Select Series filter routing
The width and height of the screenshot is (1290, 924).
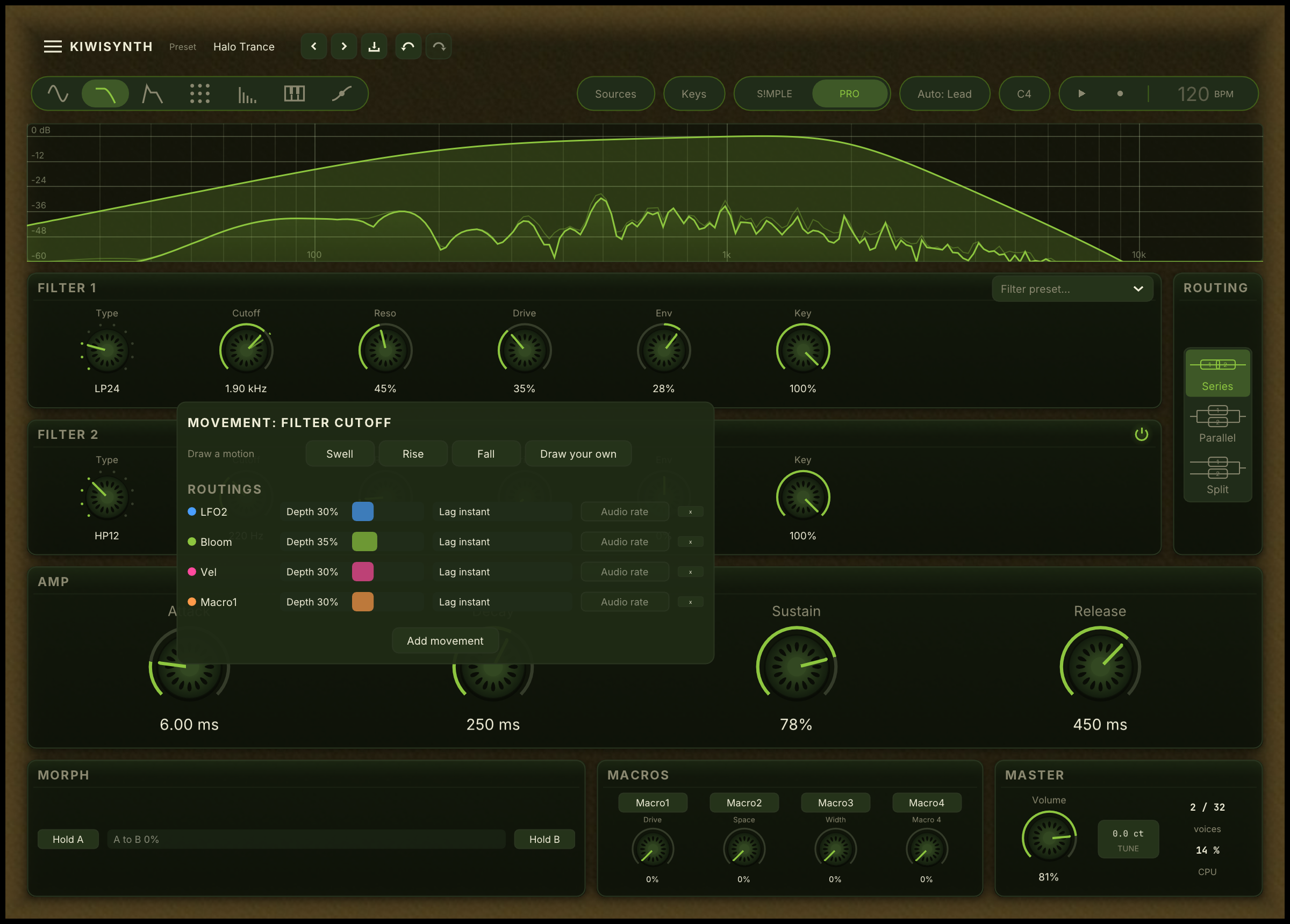click(x=1217, y=373)
